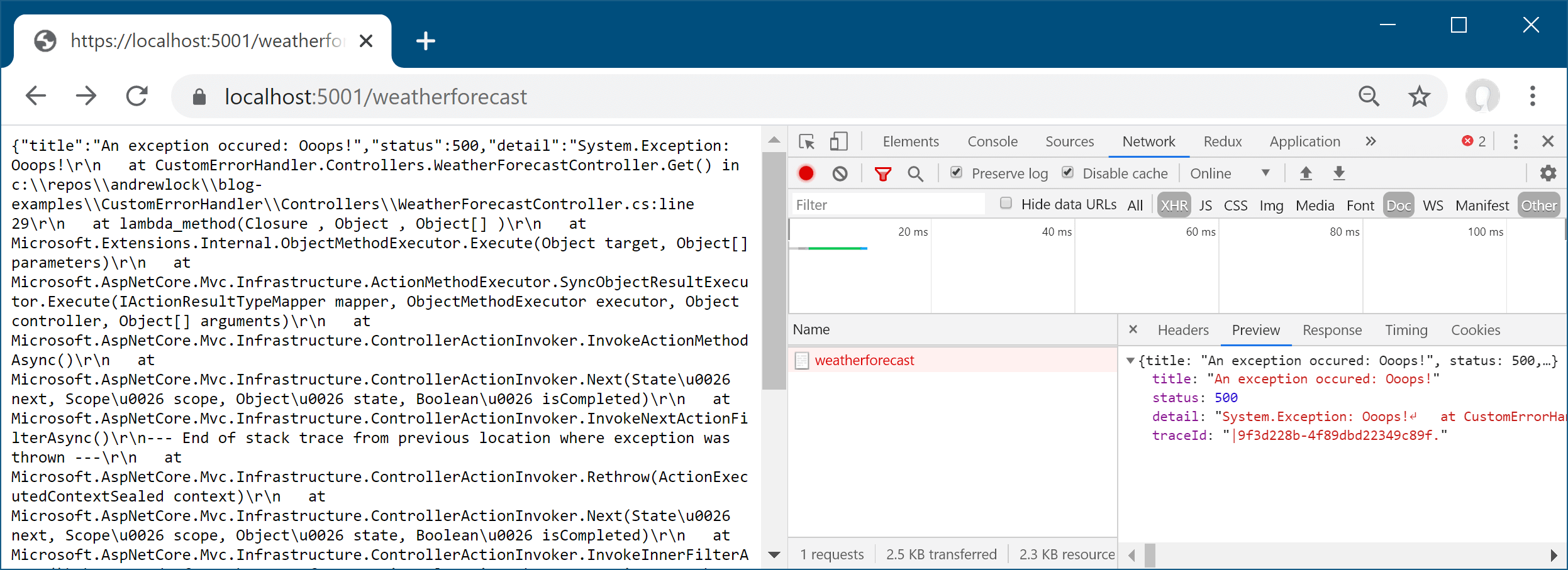Click the export HAR download icon
The image size is (1568, 570).
(1339, 173)
